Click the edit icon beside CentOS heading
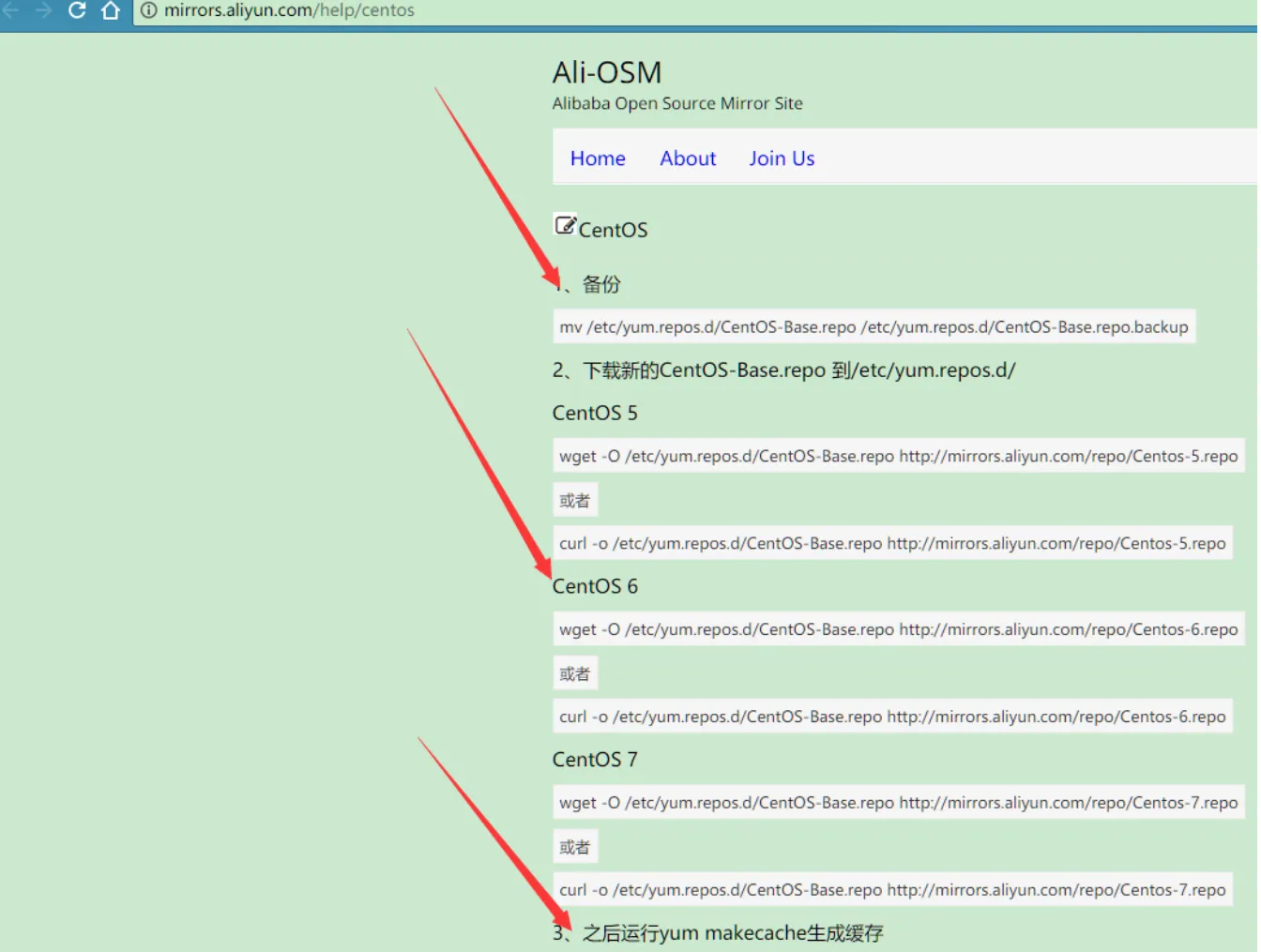The image size is (1261, 952). pos(565,225)
